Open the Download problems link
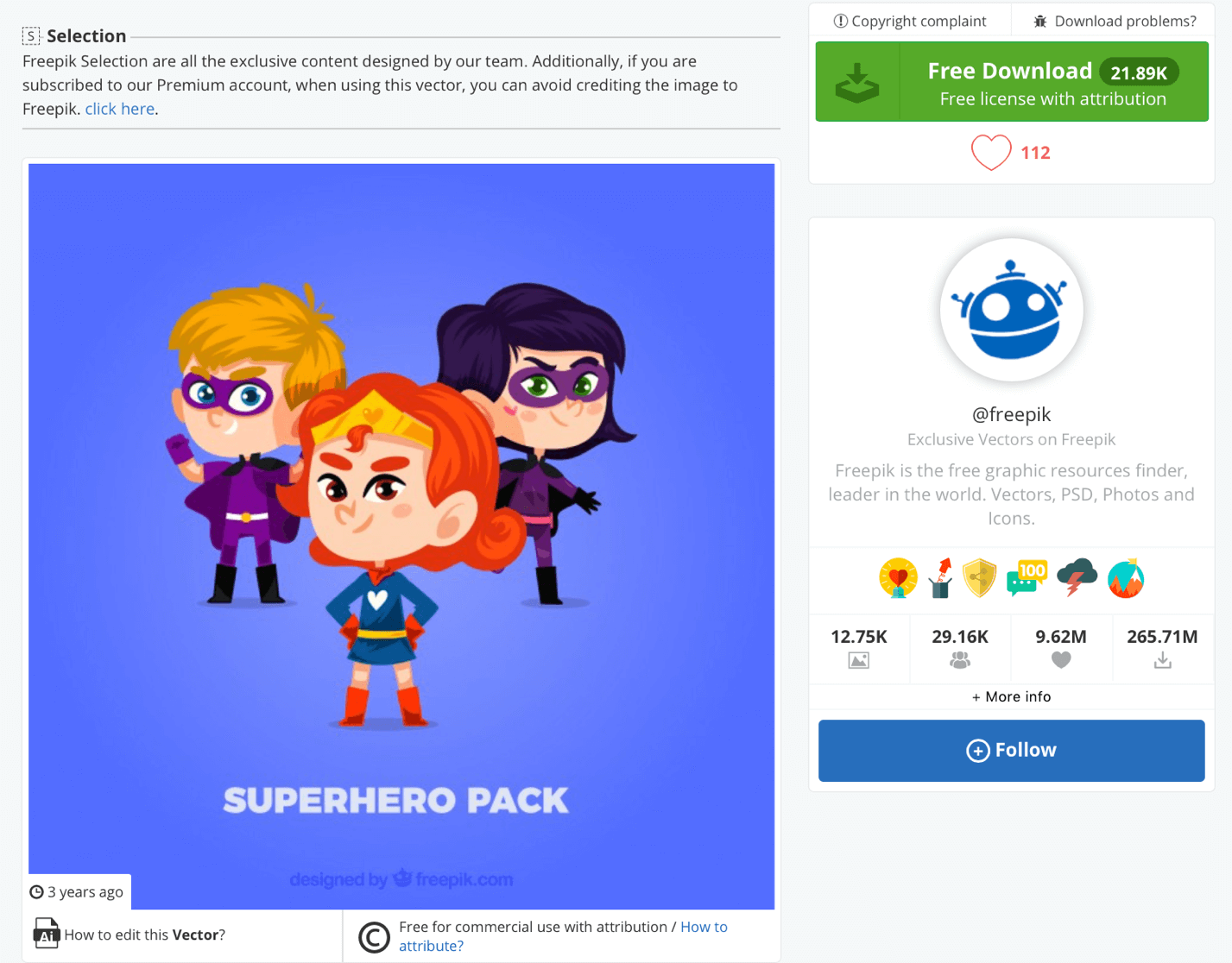1232x963 pixels. click(1115, 21)
